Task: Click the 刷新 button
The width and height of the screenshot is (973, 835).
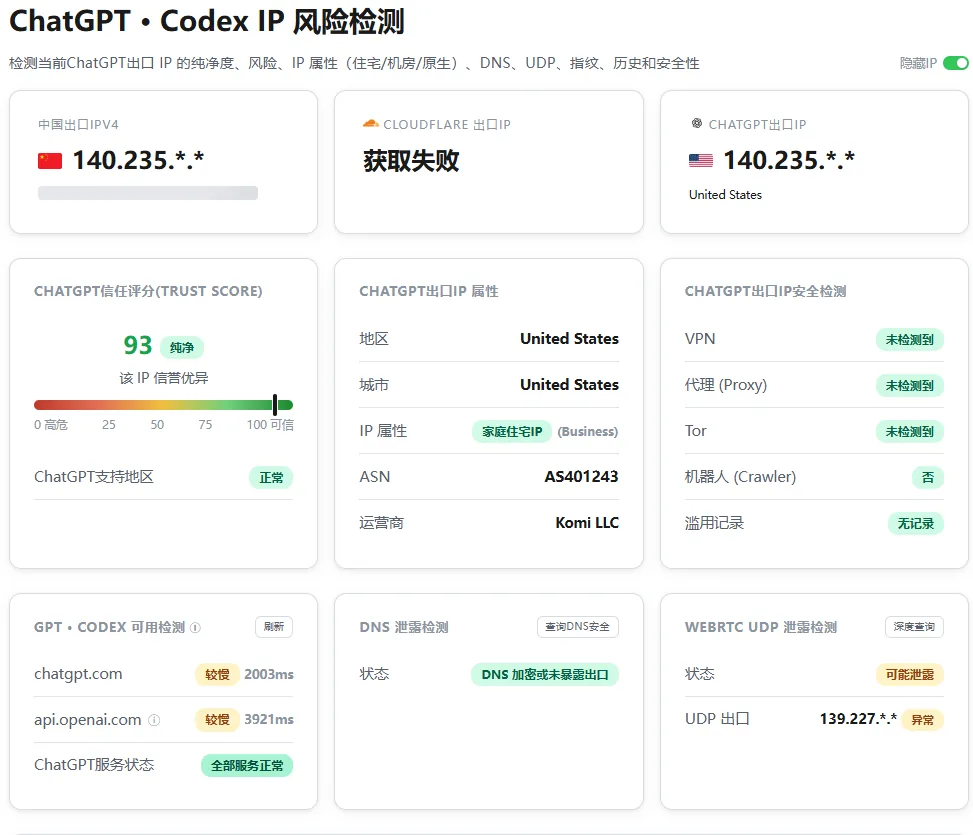Action: [274, 627]
